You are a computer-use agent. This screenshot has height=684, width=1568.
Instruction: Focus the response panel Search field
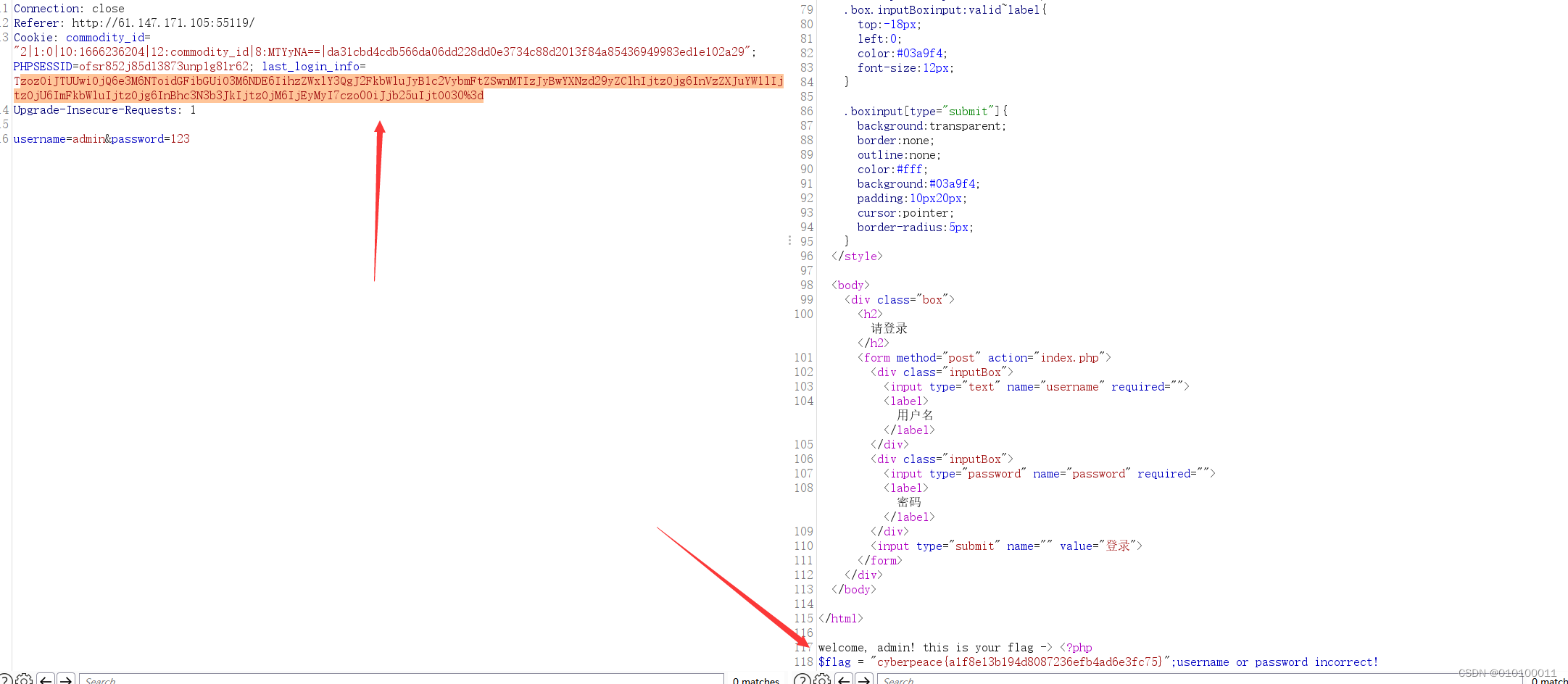coord(1200,680)
